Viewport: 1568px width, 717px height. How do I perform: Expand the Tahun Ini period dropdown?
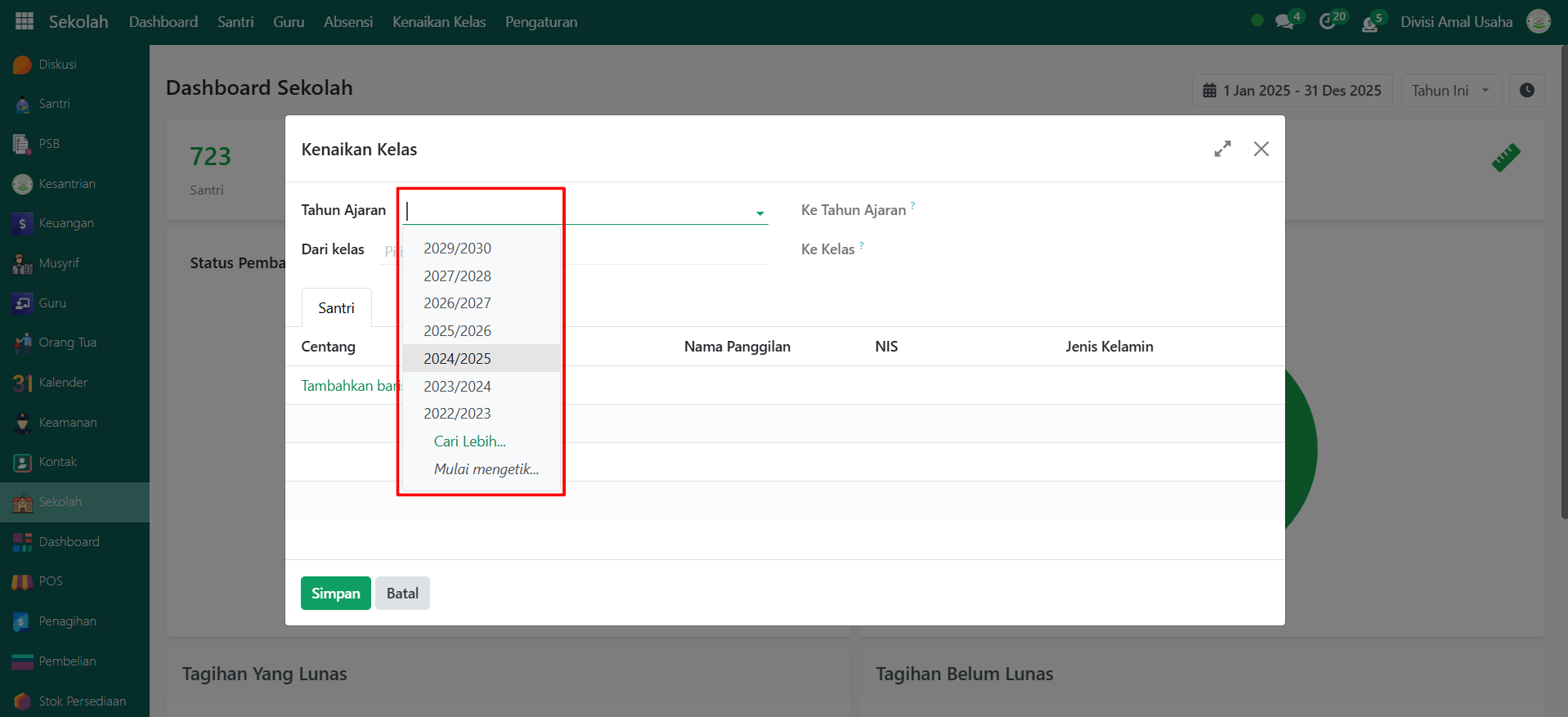coord(1451,91)
